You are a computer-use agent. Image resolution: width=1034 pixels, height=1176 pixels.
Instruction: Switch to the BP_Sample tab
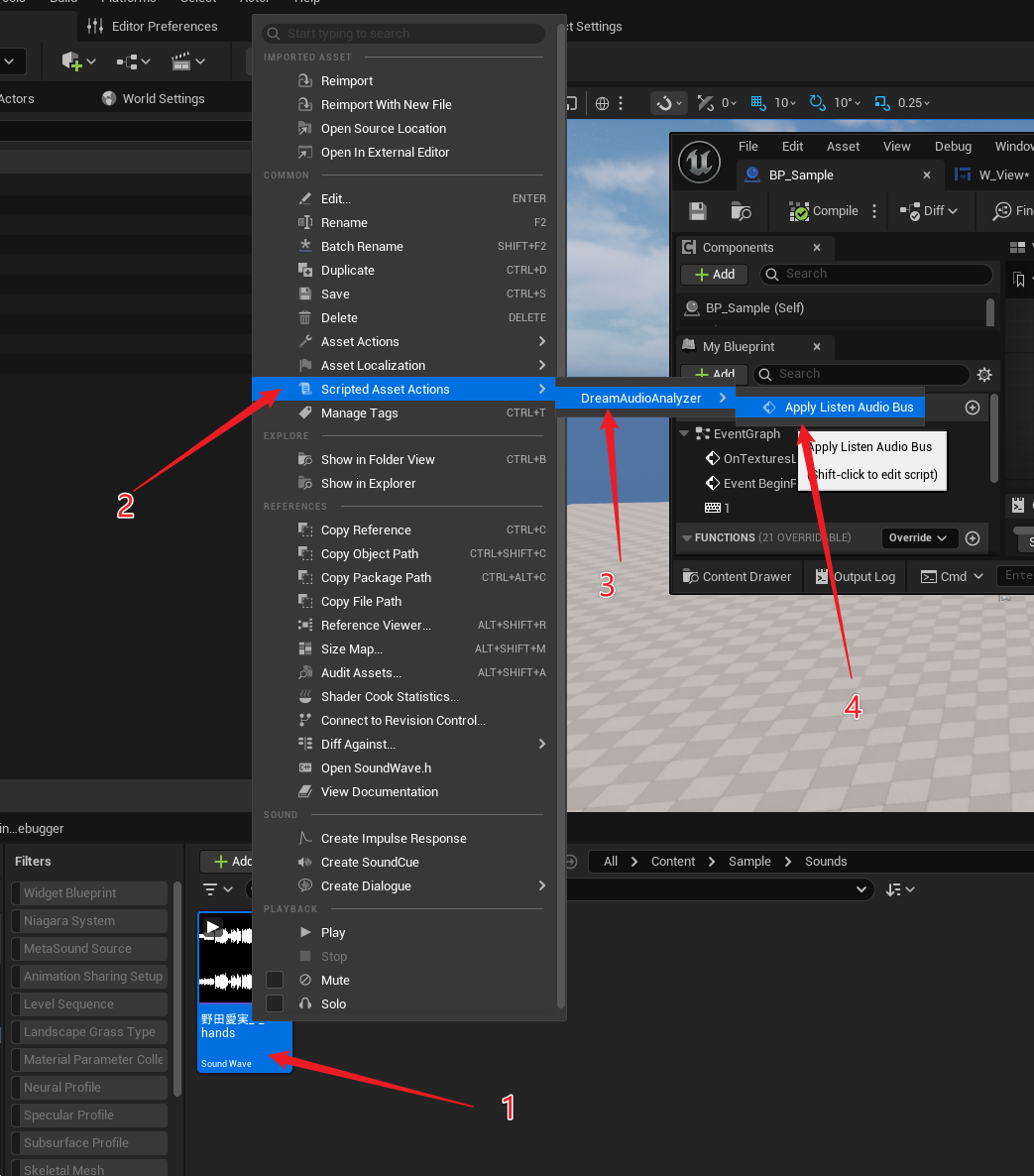click(x=801, y=176)
